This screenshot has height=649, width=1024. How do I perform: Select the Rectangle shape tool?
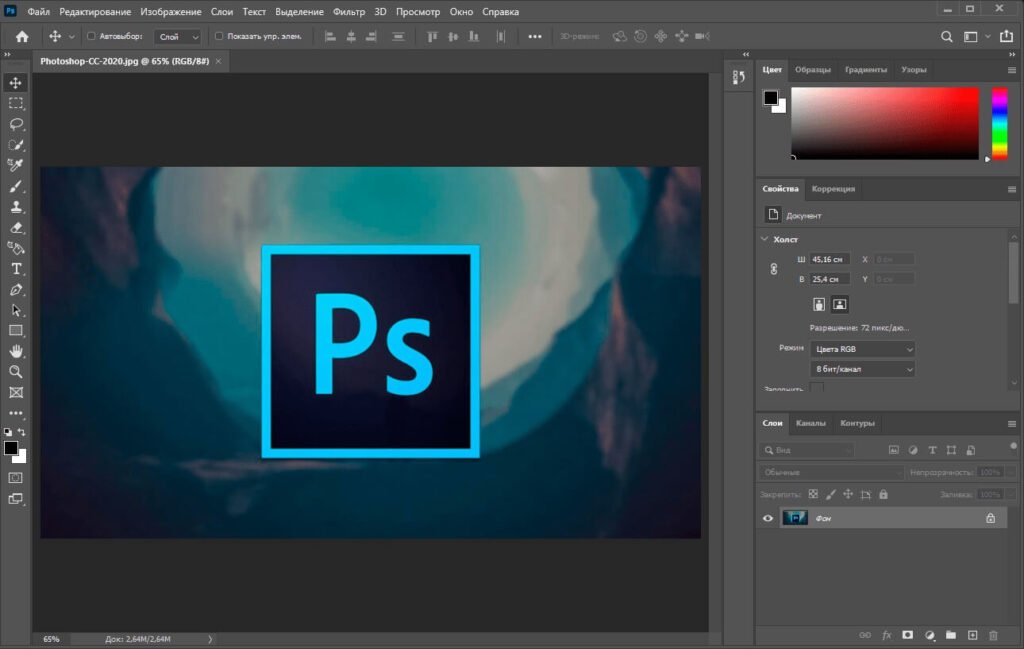(x=16, y=330)
